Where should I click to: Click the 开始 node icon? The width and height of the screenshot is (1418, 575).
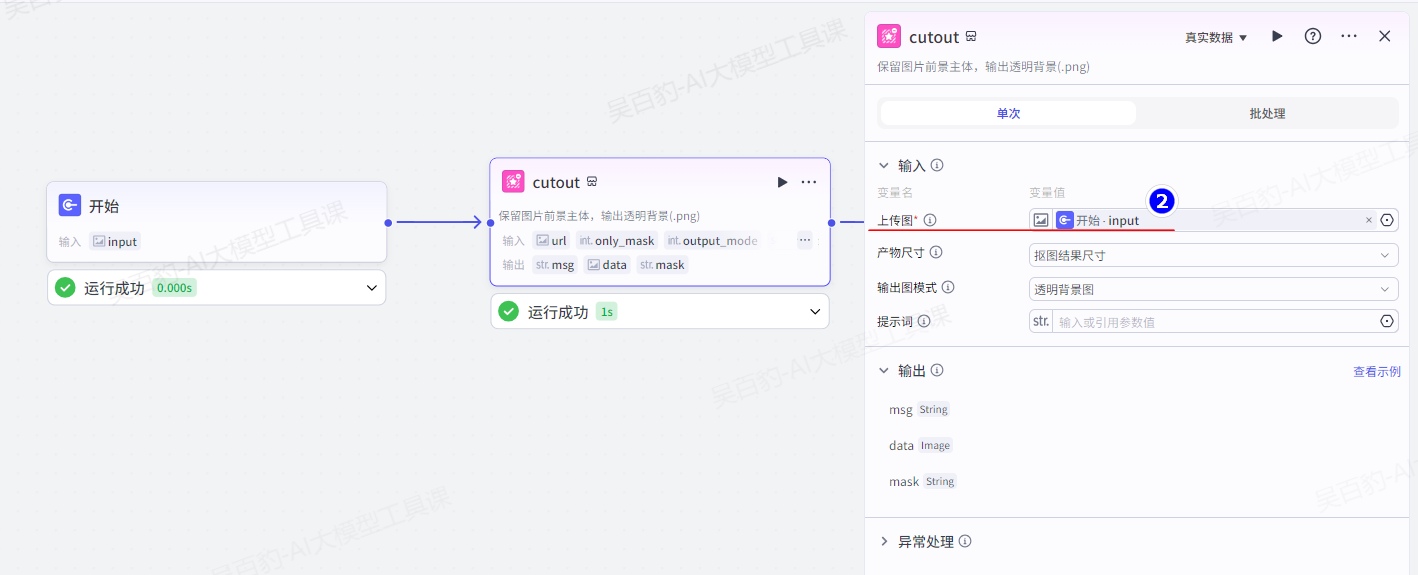[x=70, y=206]
